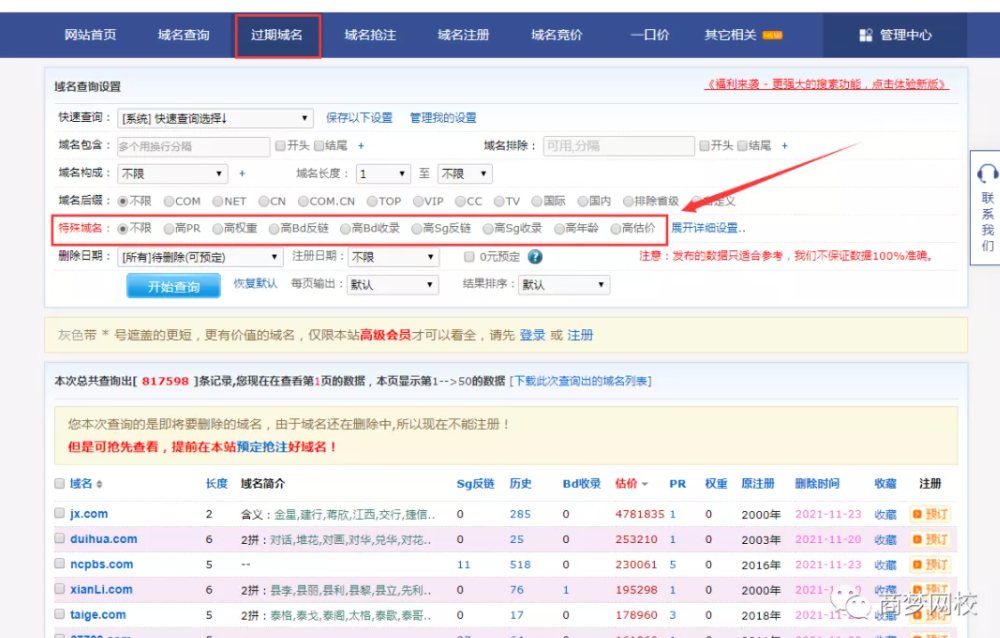
Task: Choose the 高权重 radio option
Action: tap(218, 228)
